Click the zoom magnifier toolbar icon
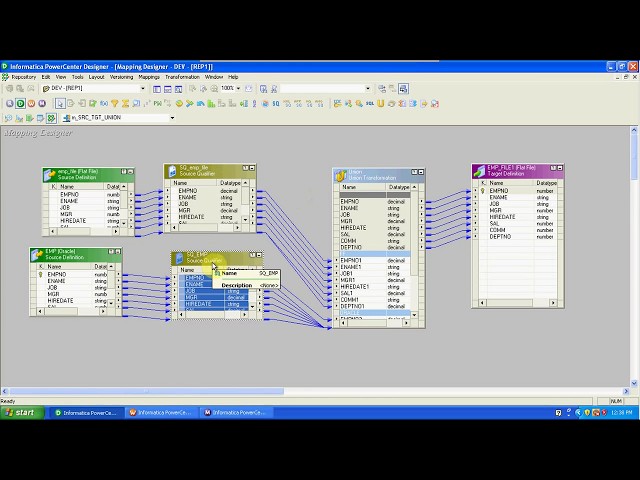The image size is (640, 480). coord(214,89)
